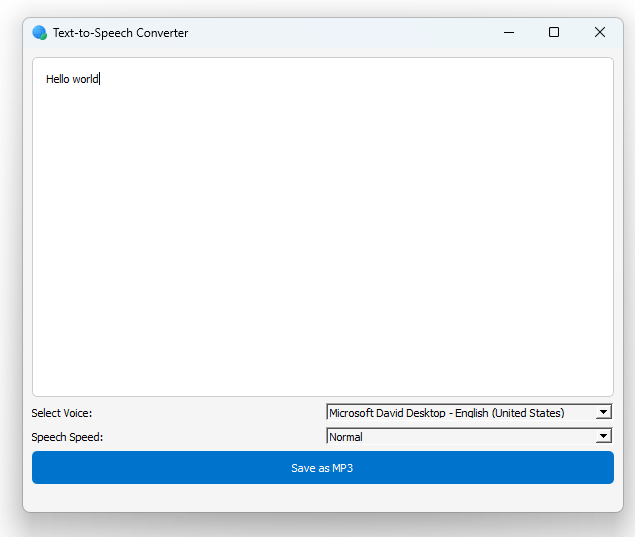Click blank window area below Save as MP3
Screen dimensions: 635x537
(320, 498)
